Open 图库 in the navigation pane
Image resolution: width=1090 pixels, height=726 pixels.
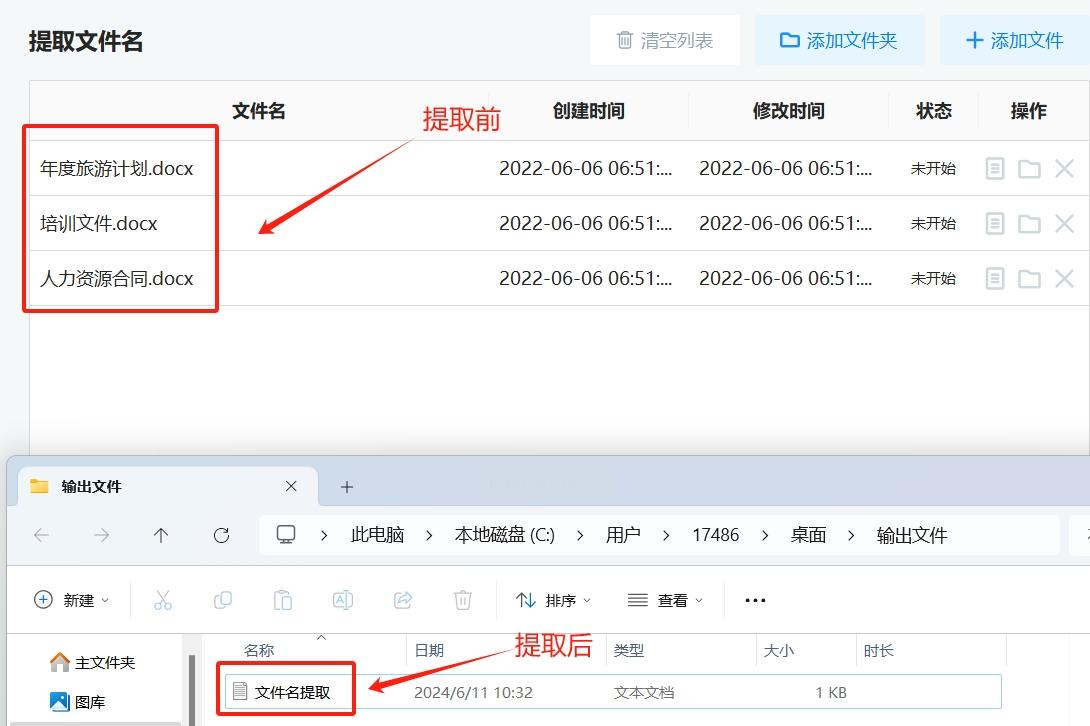click(x=78, y=702)
